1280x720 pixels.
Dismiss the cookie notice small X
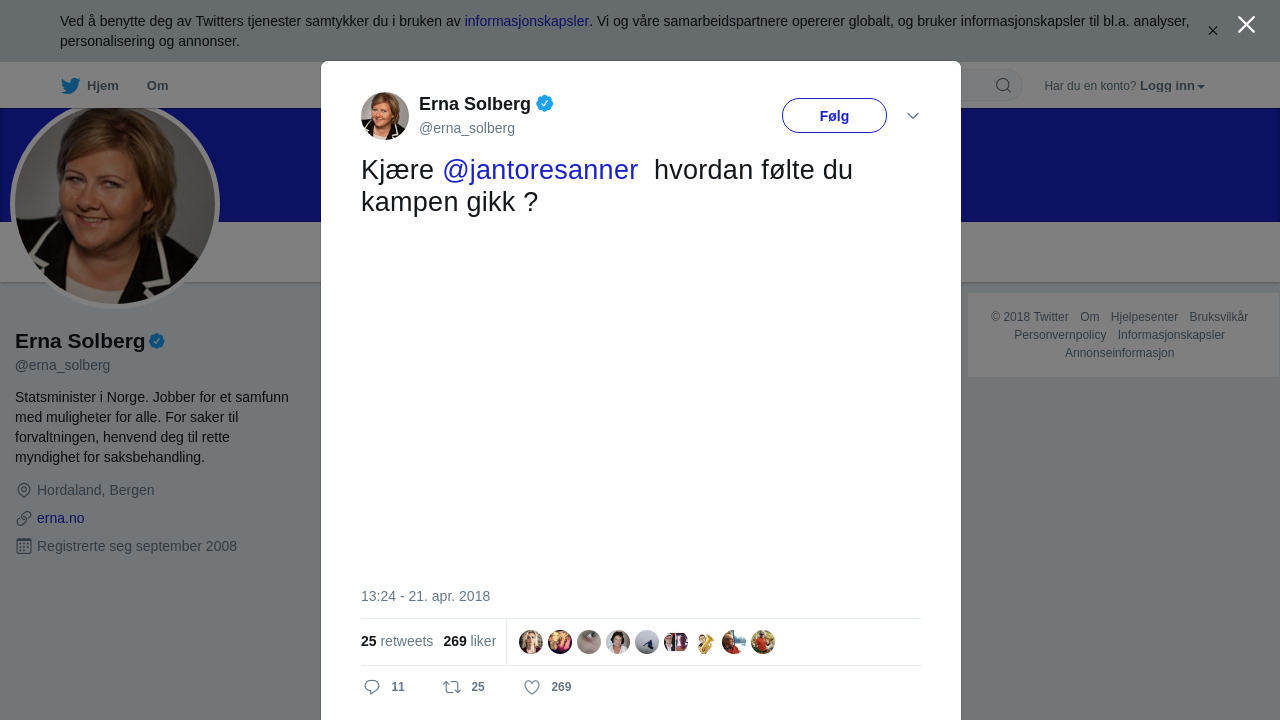pyautogui.click(x=1213, y=31)
